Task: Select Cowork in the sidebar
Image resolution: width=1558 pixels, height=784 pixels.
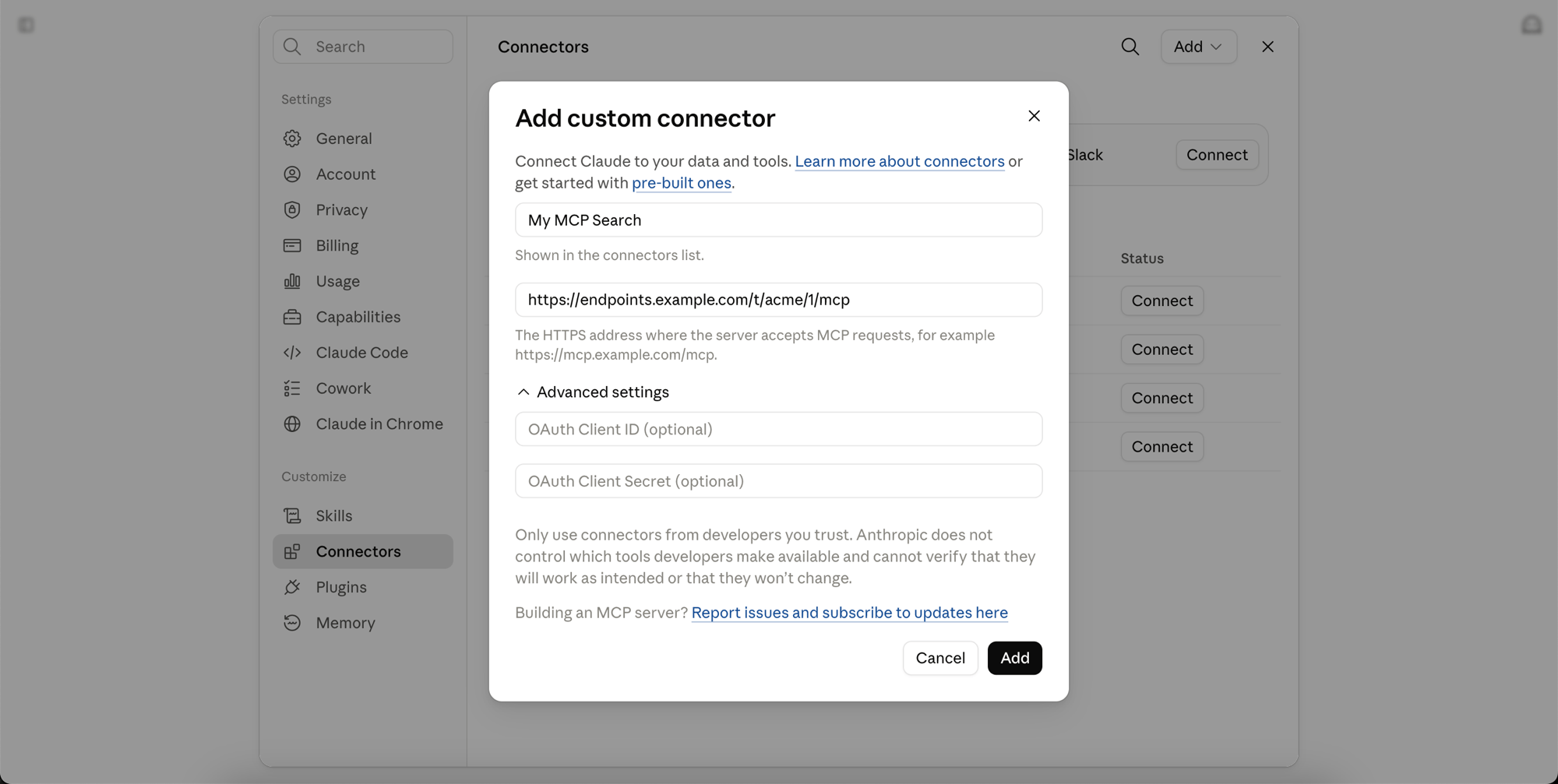Action: point(363,388)
